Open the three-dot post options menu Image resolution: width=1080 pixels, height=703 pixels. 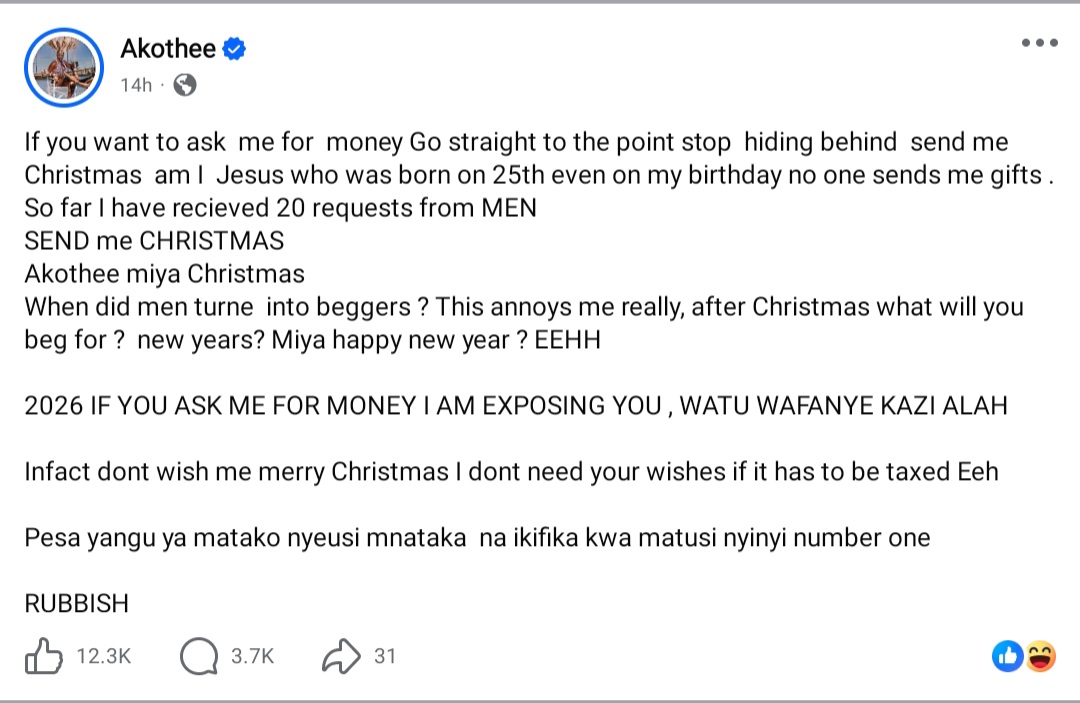(x=1039, y=43)
